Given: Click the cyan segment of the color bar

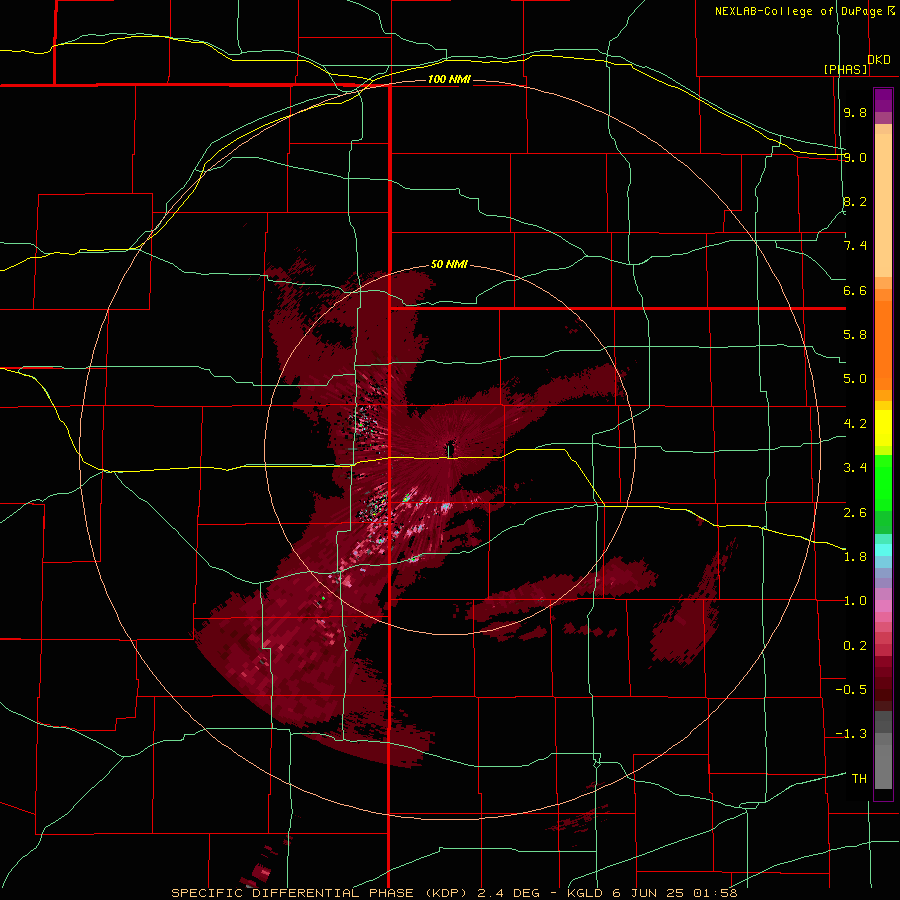Looking at the screenshot, I should click(883, 550).
